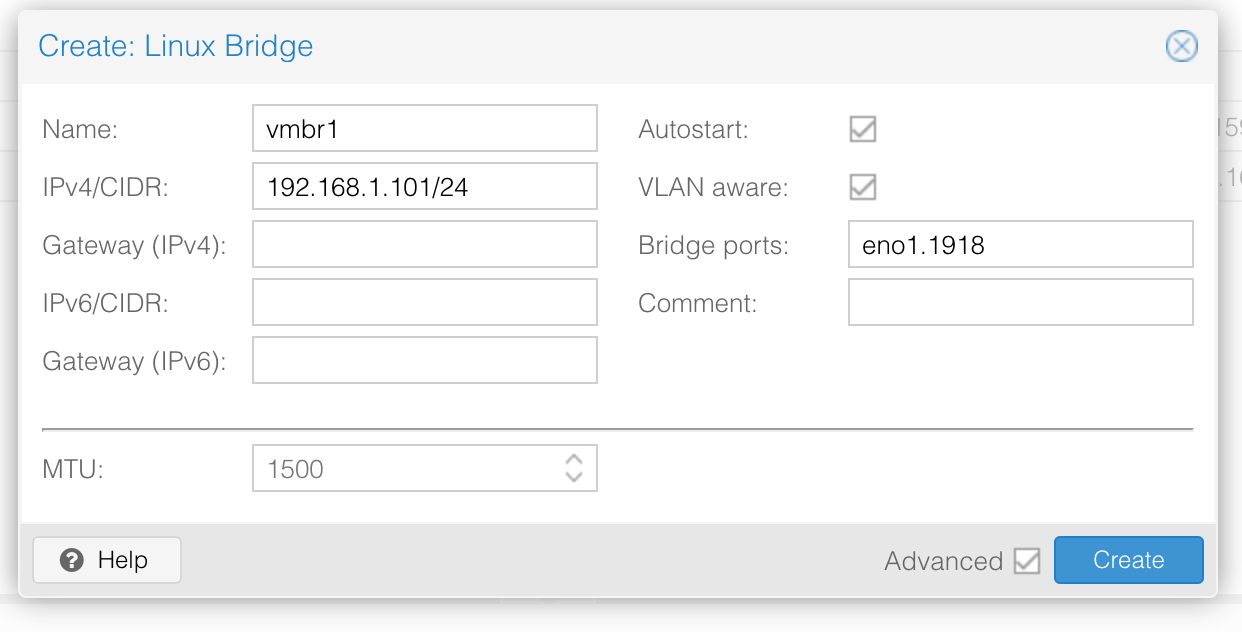Edit Bridge ports field showing eno1.1918
Image resolution: width=1242 pixels, height=632 pixels.
(1020, 245)
